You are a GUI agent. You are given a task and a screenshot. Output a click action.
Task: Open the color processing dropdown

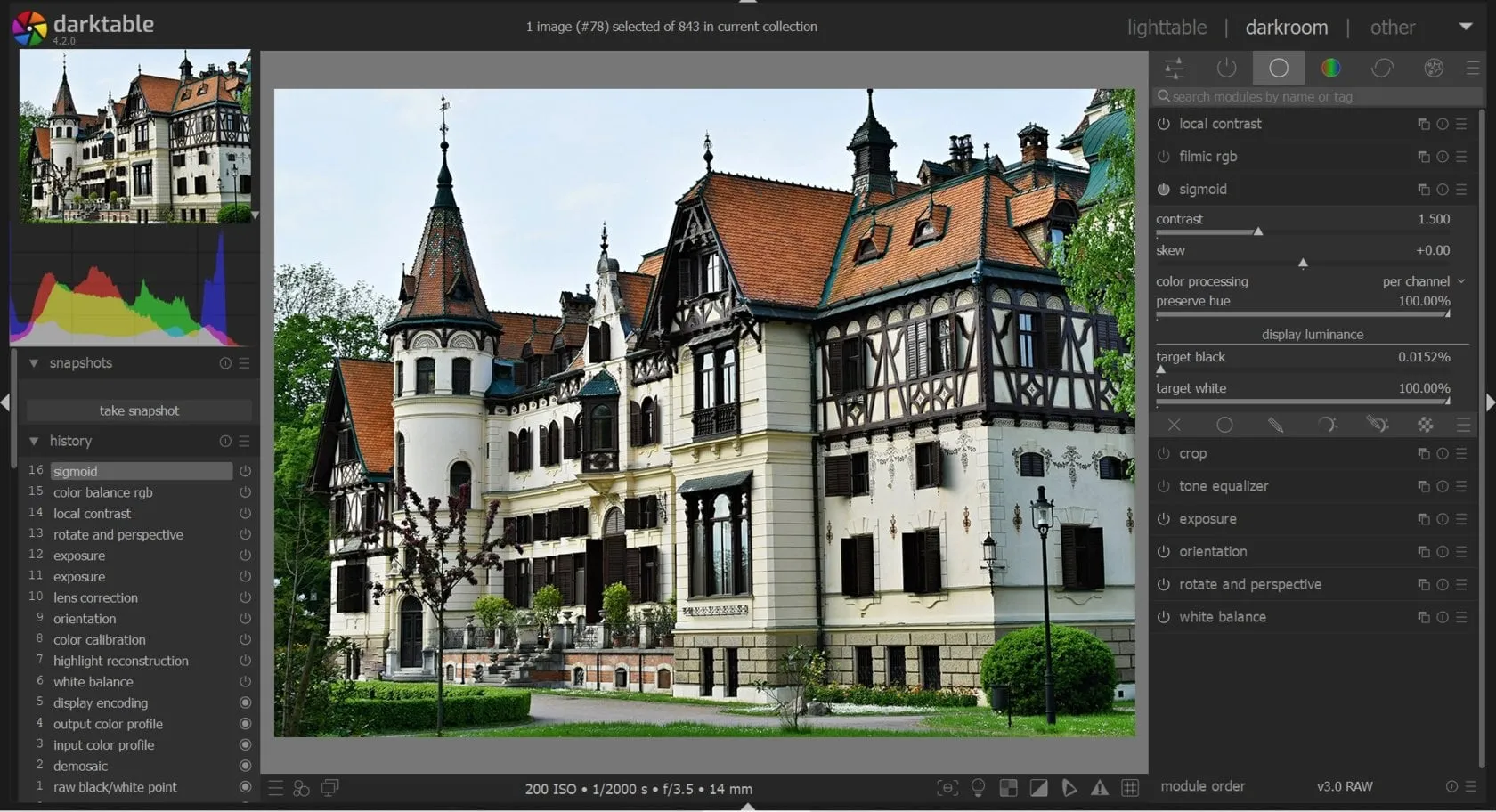1421,281
